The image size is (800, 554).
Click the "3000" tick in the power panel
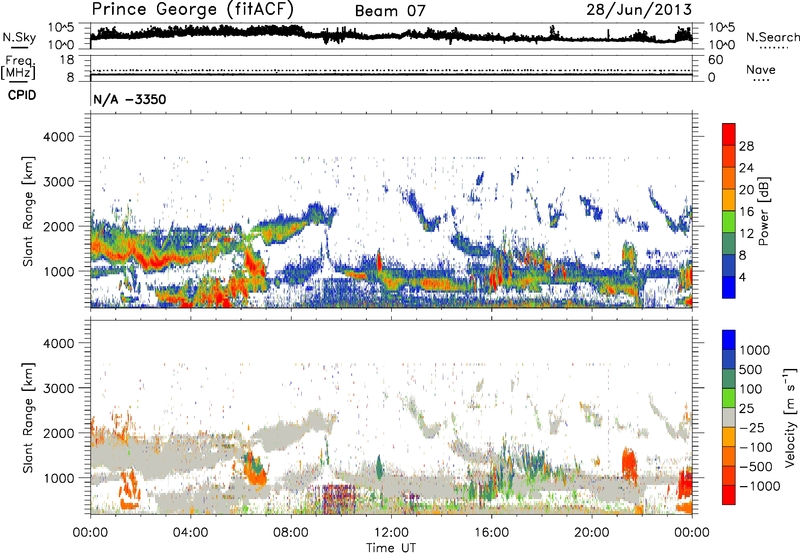(x=59, y=182)
